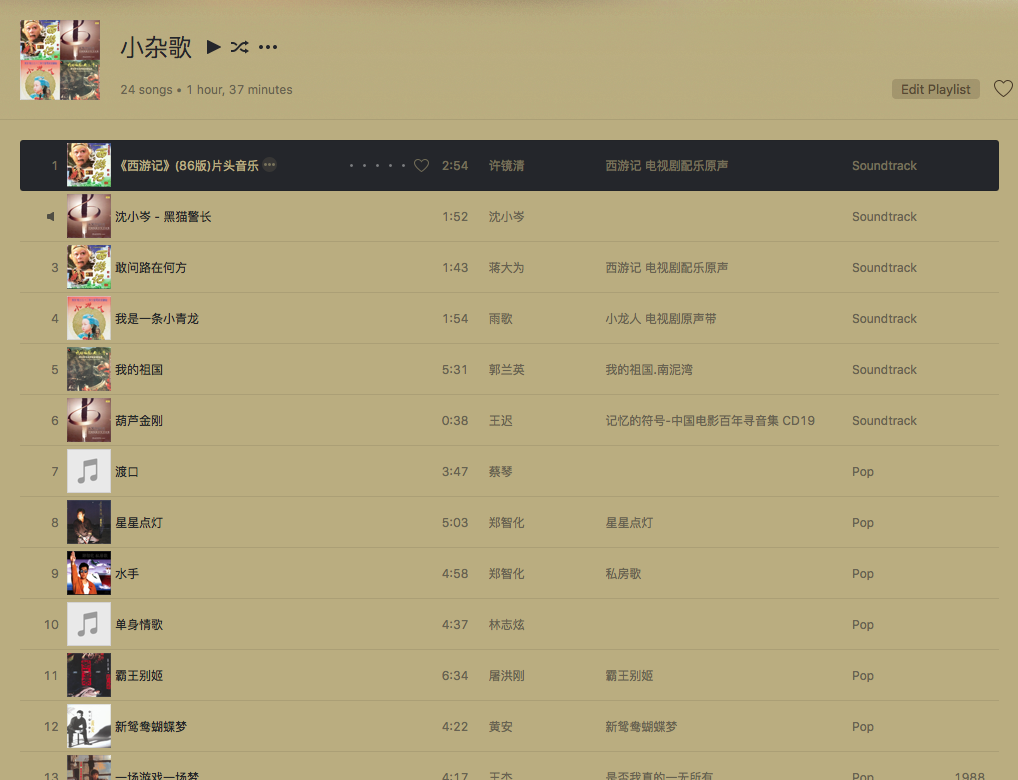The image size is (1018, 780).
Task: Open the playlist more options menu
Action: point(268,47)
